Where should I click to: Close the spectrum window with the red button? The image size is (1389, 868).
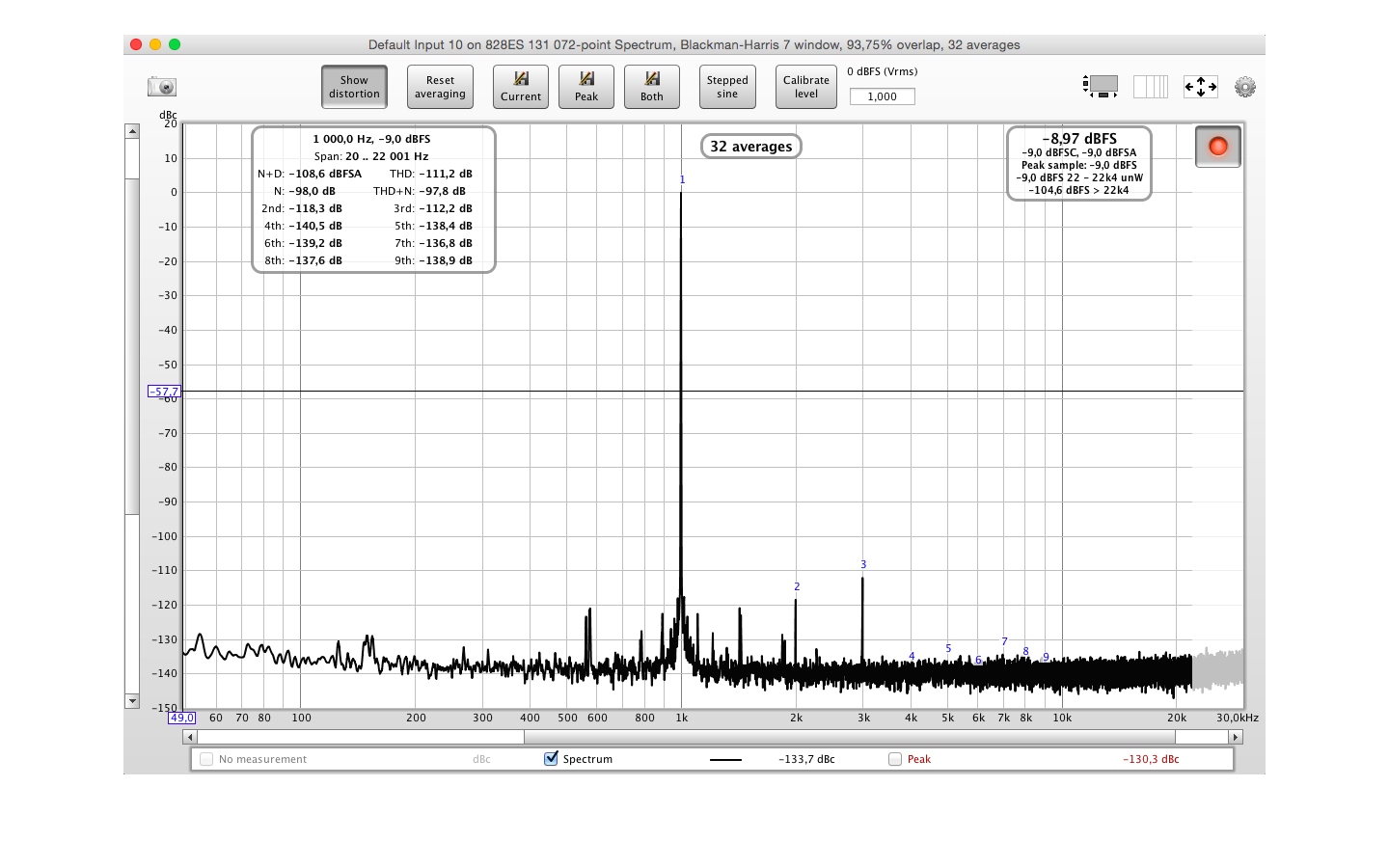coord(136,44)
